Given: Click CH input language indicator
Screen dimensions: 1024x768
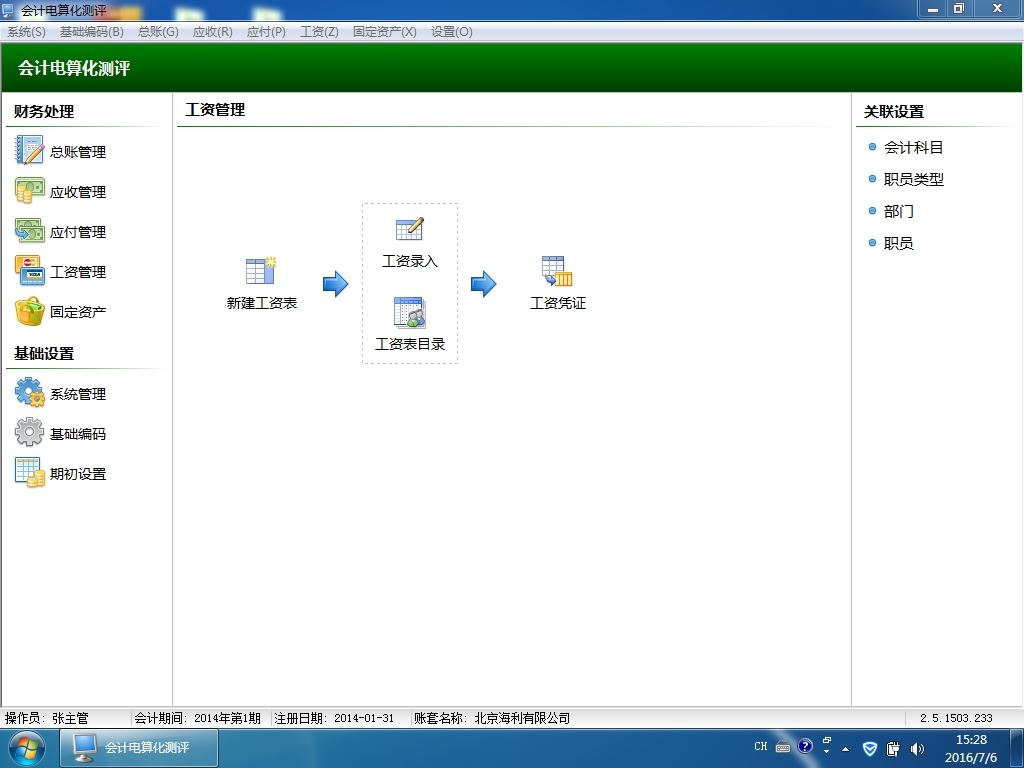Looking at the screenshot, I should (761, 746).
